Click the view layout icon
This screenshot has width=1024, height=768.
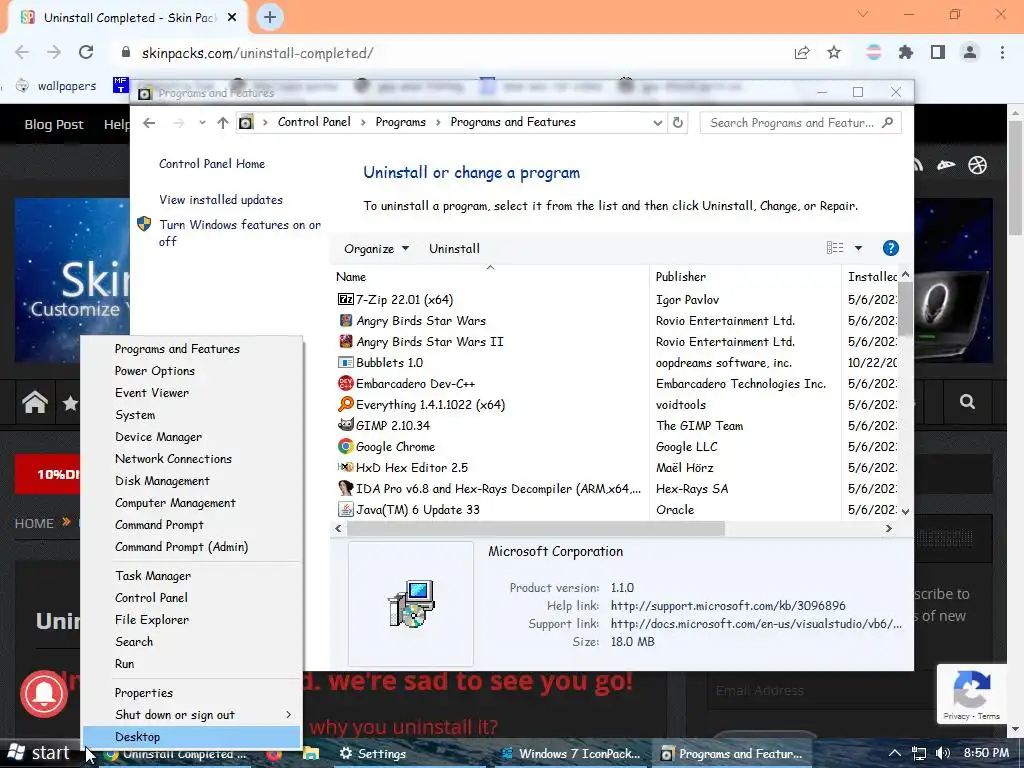click(835, 248)
